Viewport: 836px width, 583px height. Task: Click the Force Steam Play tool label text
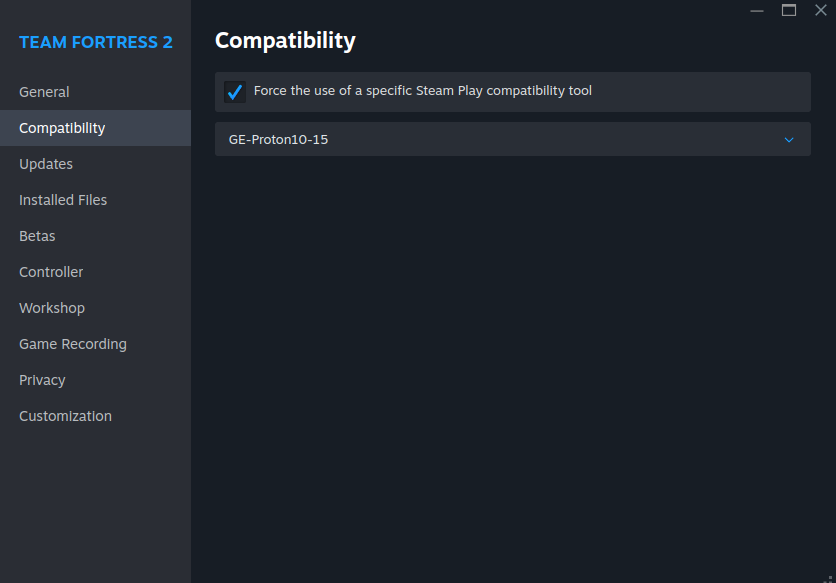click(x=422, y=91)
